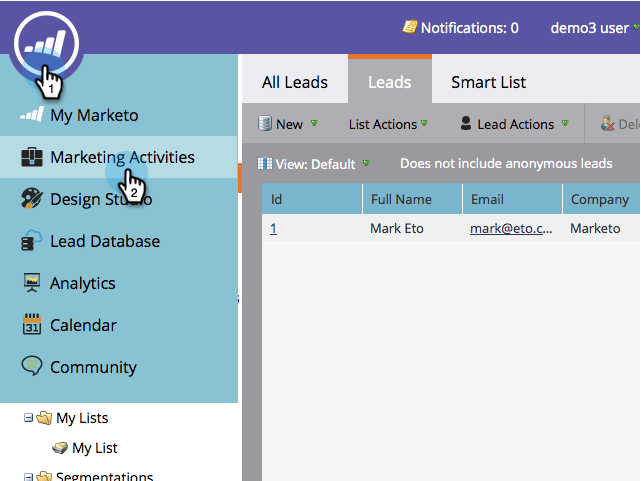Sort by the Full Name column header
Viewport: 641px width, 481px height.
coord(401,199)
